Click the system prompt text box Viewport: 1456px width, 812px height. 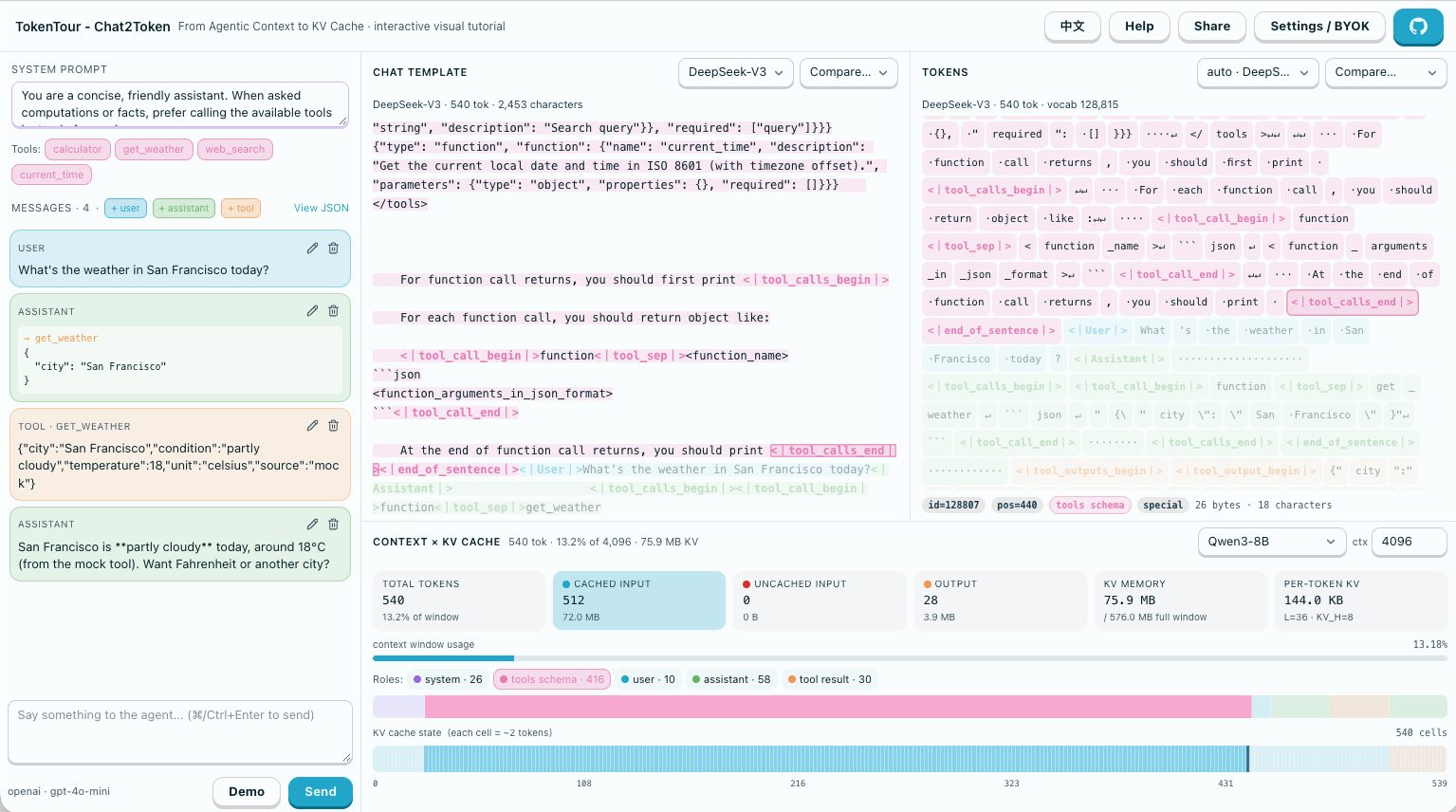(180, 104)
